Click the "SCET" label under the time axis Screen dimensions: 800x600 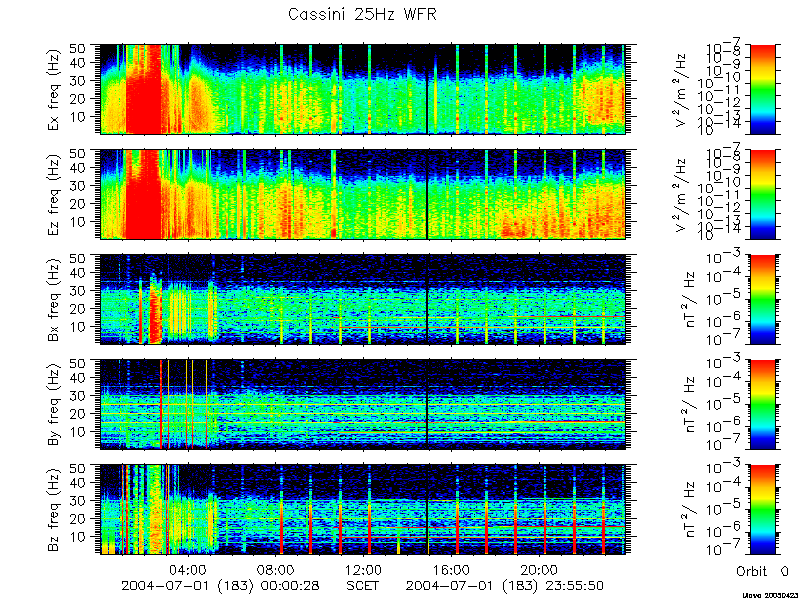click(x=363, y=585)
